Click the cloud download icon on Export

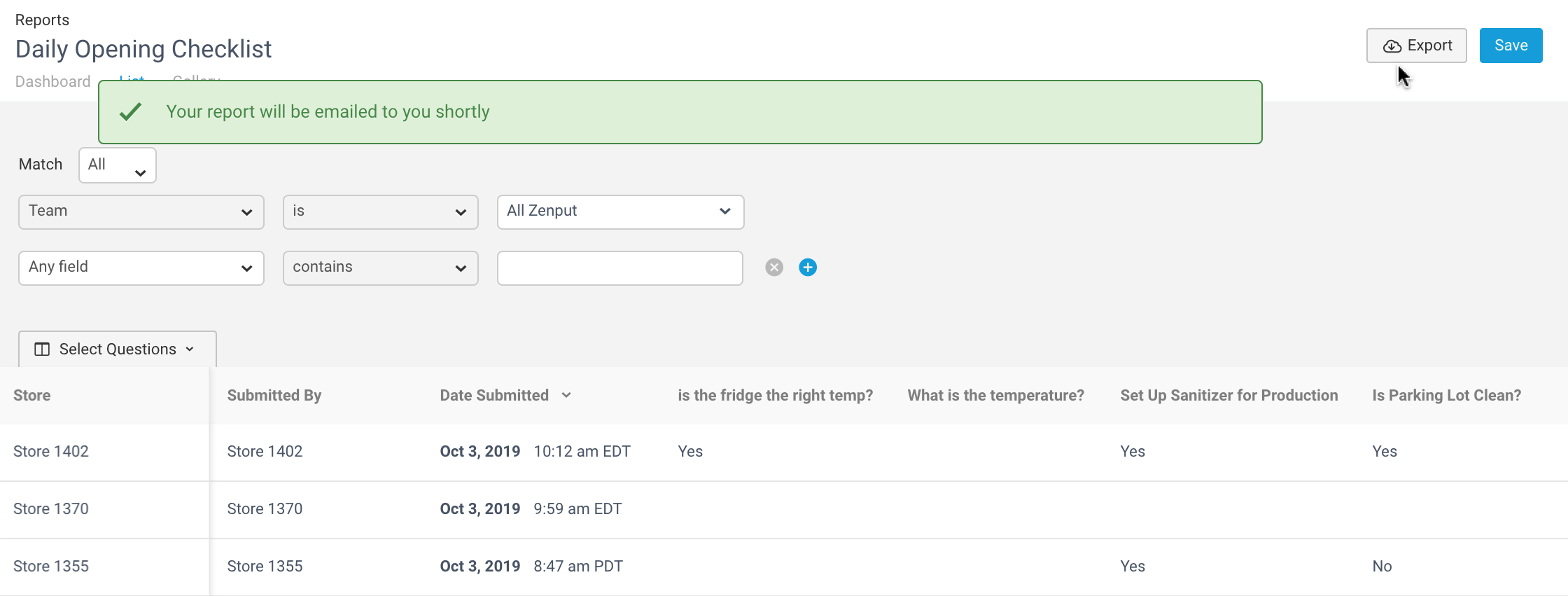[1392, 46]
